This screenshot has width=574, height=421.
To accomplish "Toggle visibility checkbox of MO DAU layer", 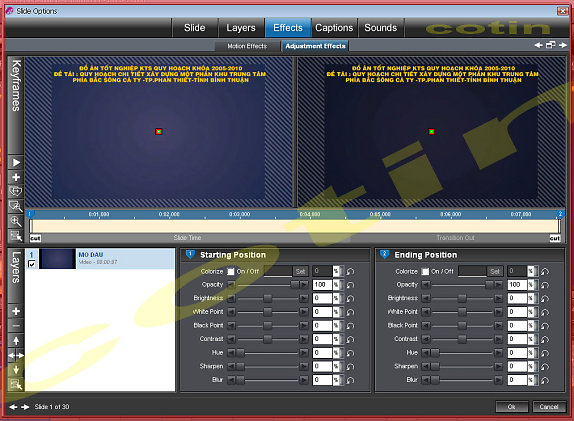I will point(32,264).
